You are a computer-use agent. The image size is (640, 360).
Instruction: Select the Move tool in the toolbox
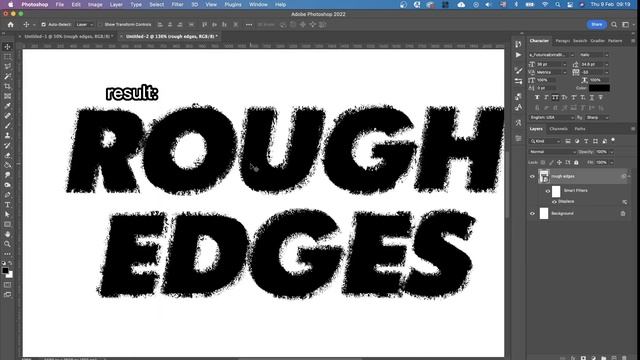pos(7,47)
